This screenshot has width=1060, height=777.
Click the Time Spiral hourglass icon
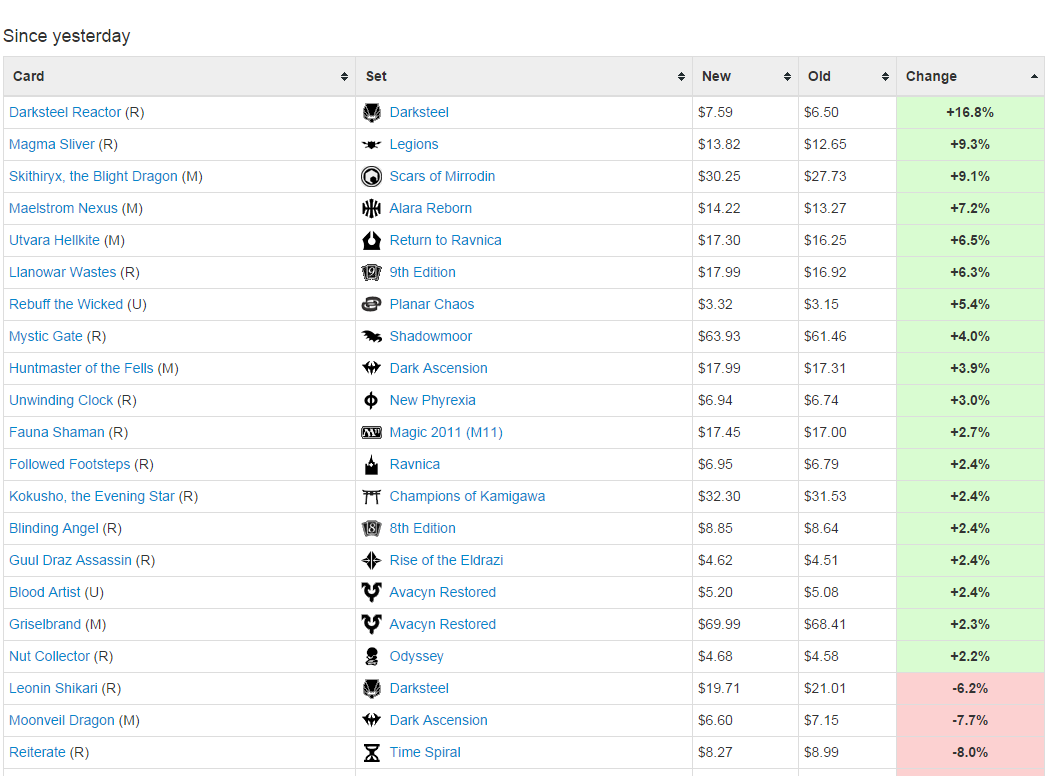pos(371,753)
